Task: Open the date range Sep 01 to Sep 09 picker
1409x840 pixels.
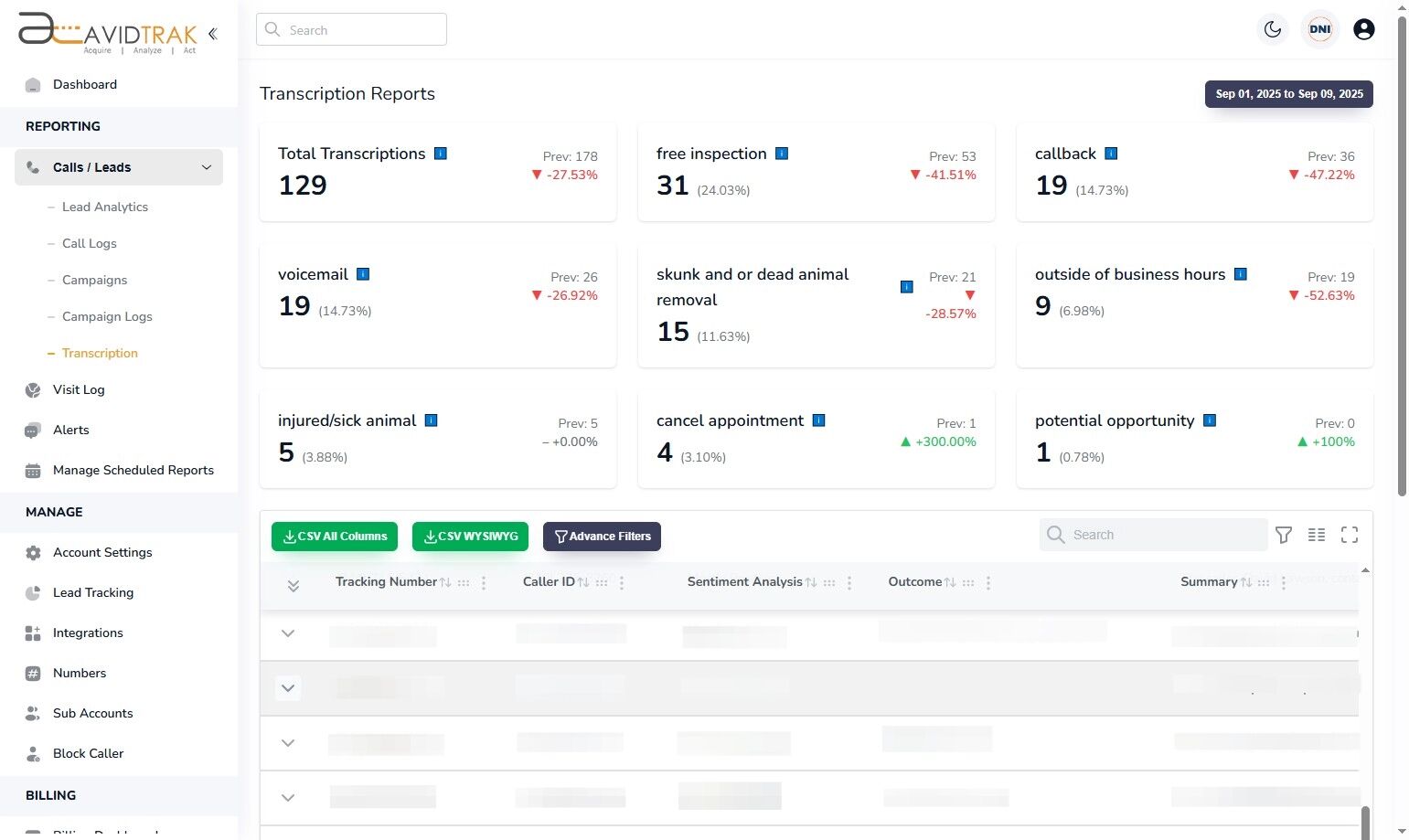Action: pos(1289,94)
